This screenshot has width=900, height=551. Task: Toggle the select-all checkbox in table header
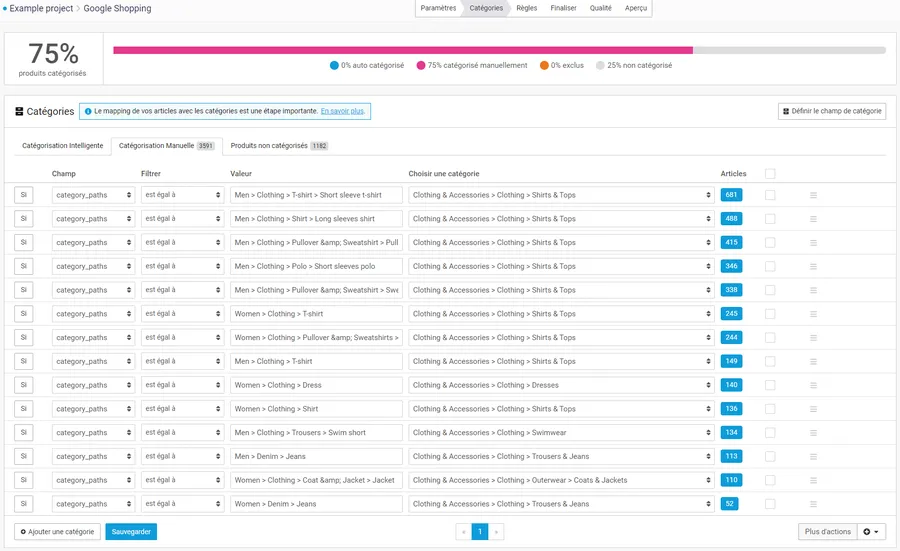click(770, 174)
